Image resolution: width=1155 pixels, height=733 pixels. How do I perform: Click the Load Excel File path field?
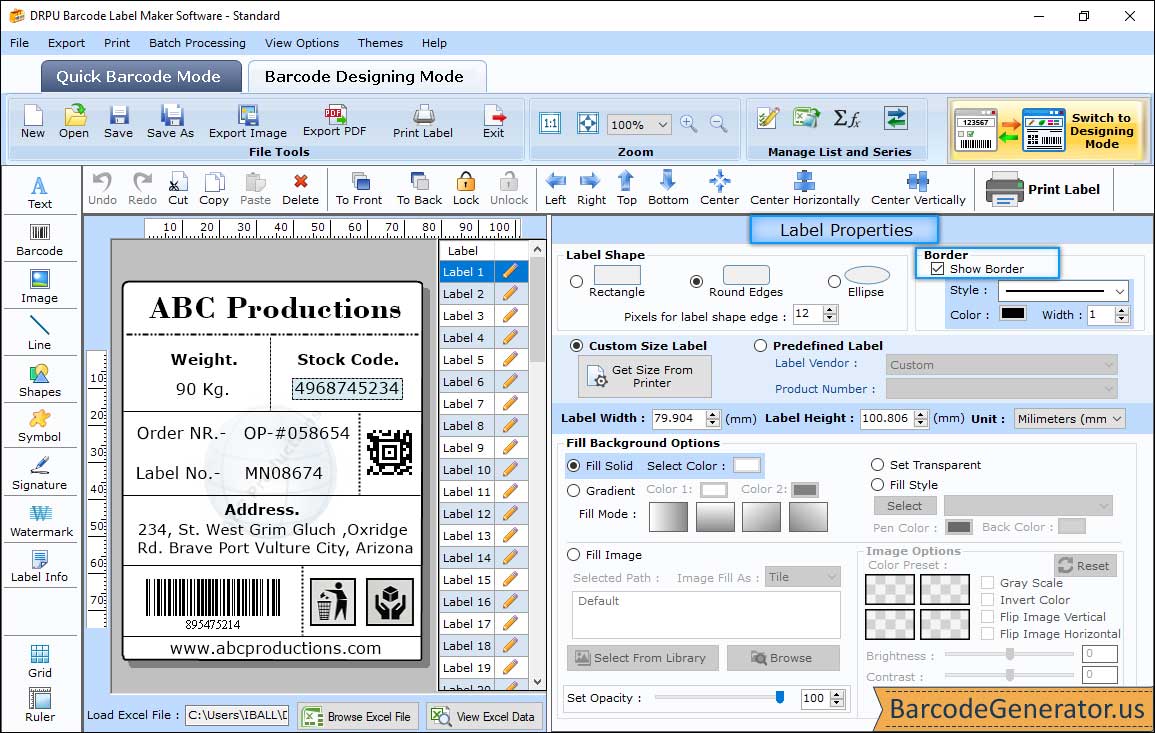tap(236, 715)
